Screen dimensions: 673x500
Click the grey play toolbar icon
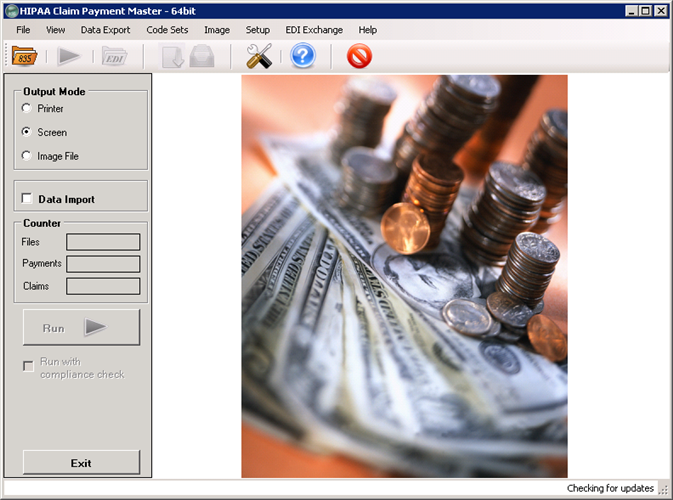pos(69,57)
